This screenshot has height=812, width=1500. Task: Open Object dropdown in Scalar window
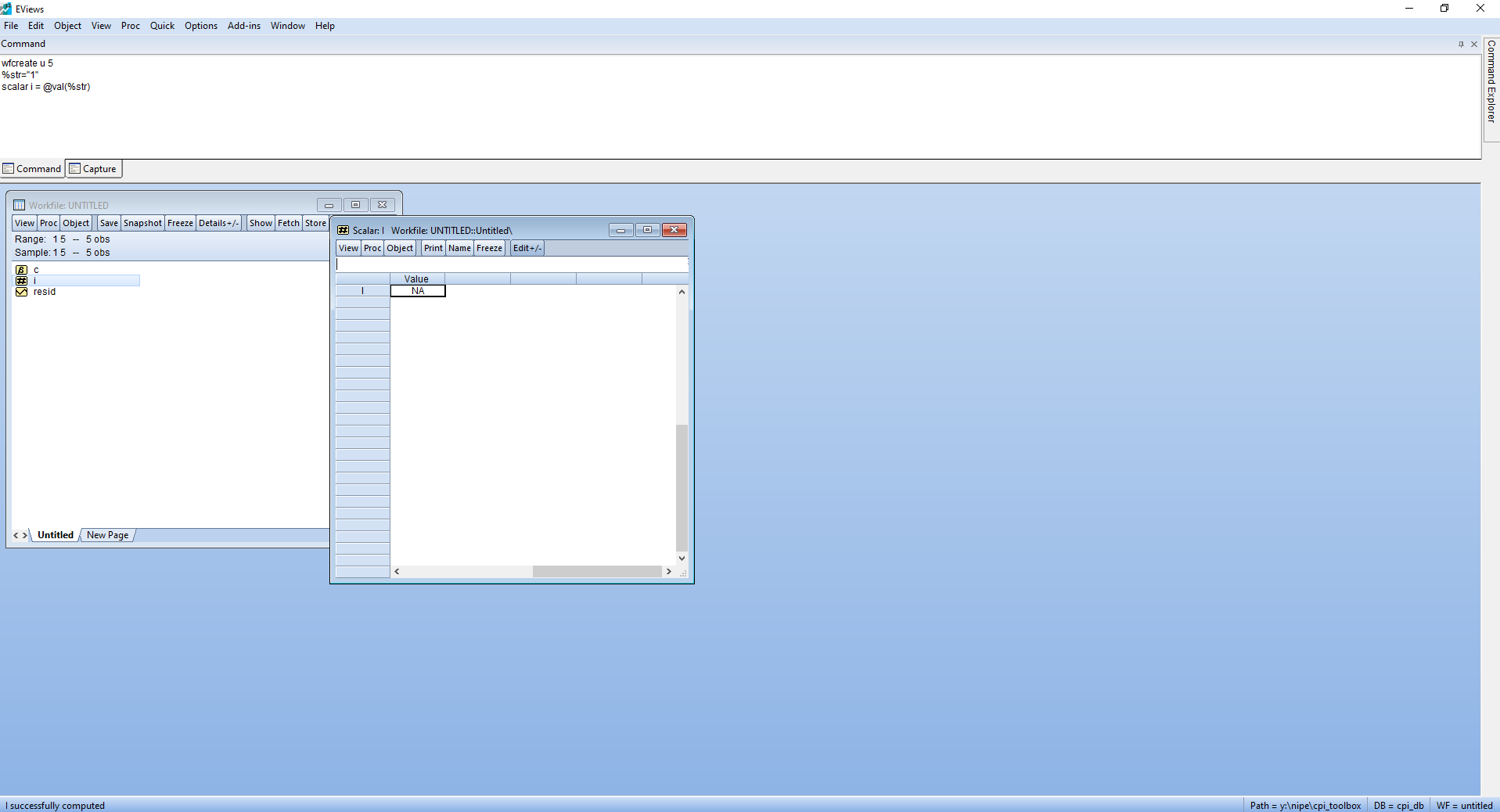pyautogui.click(x=400, y=248)
